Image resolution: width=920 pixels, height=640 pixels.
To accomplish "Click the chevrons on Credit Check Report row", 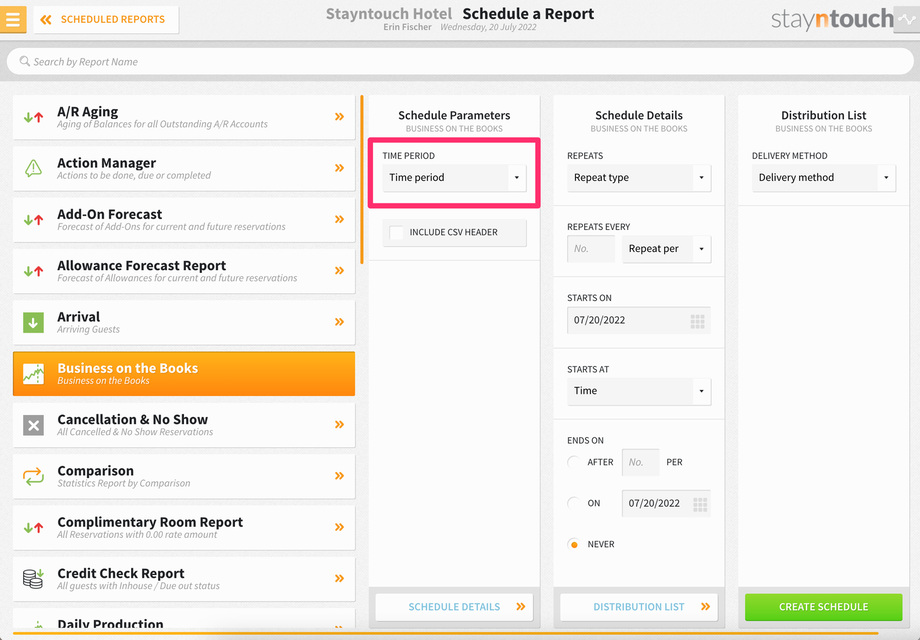I will (339, 578).
